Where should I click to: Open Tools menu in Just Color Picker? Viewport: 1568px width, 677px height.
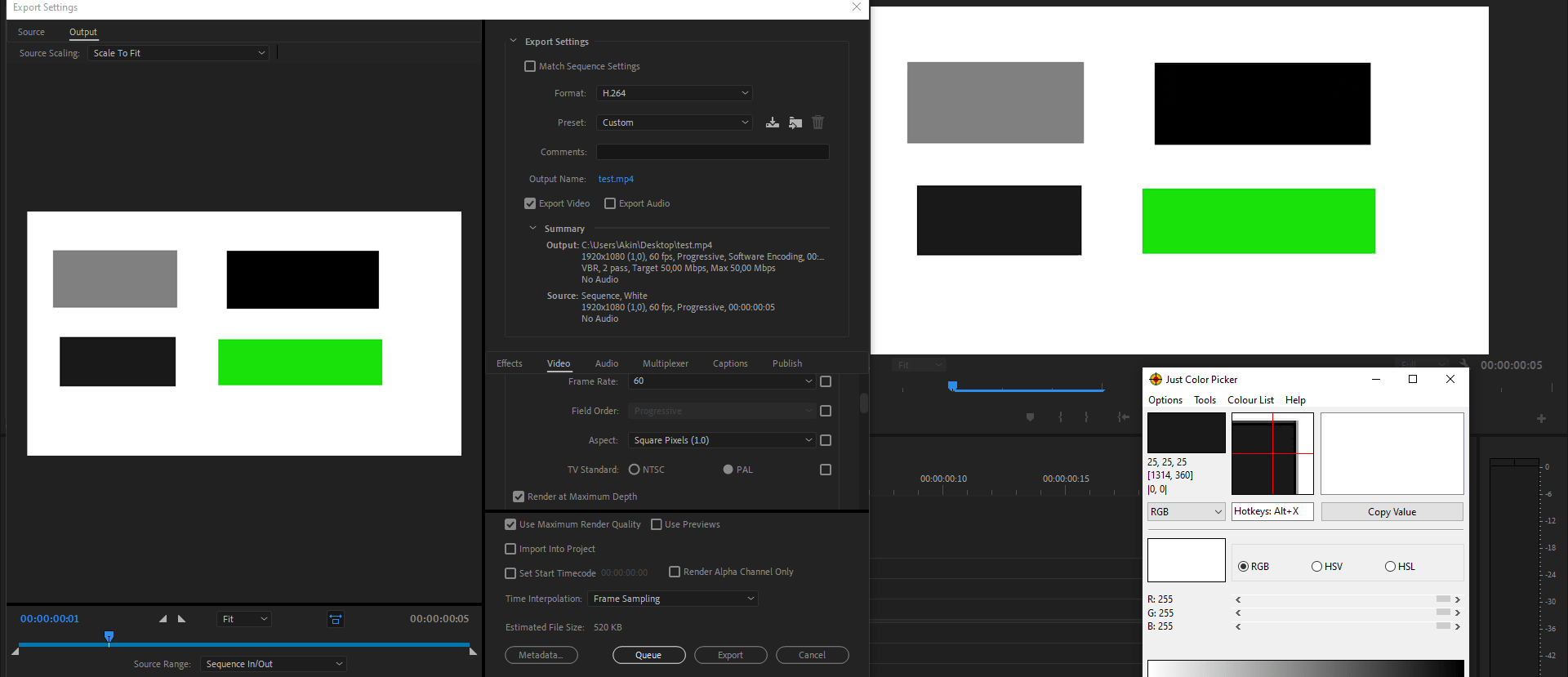1205,400
